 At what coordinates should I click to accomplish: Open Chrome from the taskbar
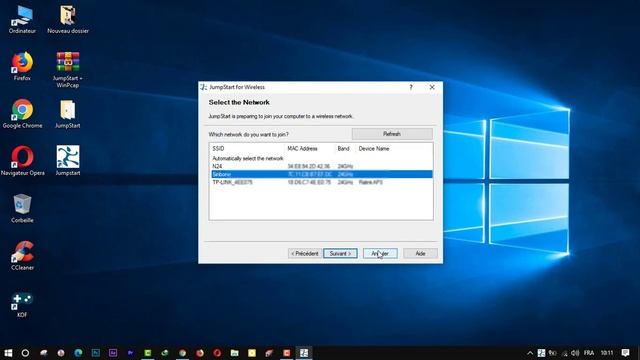click(x=182, y=353)
